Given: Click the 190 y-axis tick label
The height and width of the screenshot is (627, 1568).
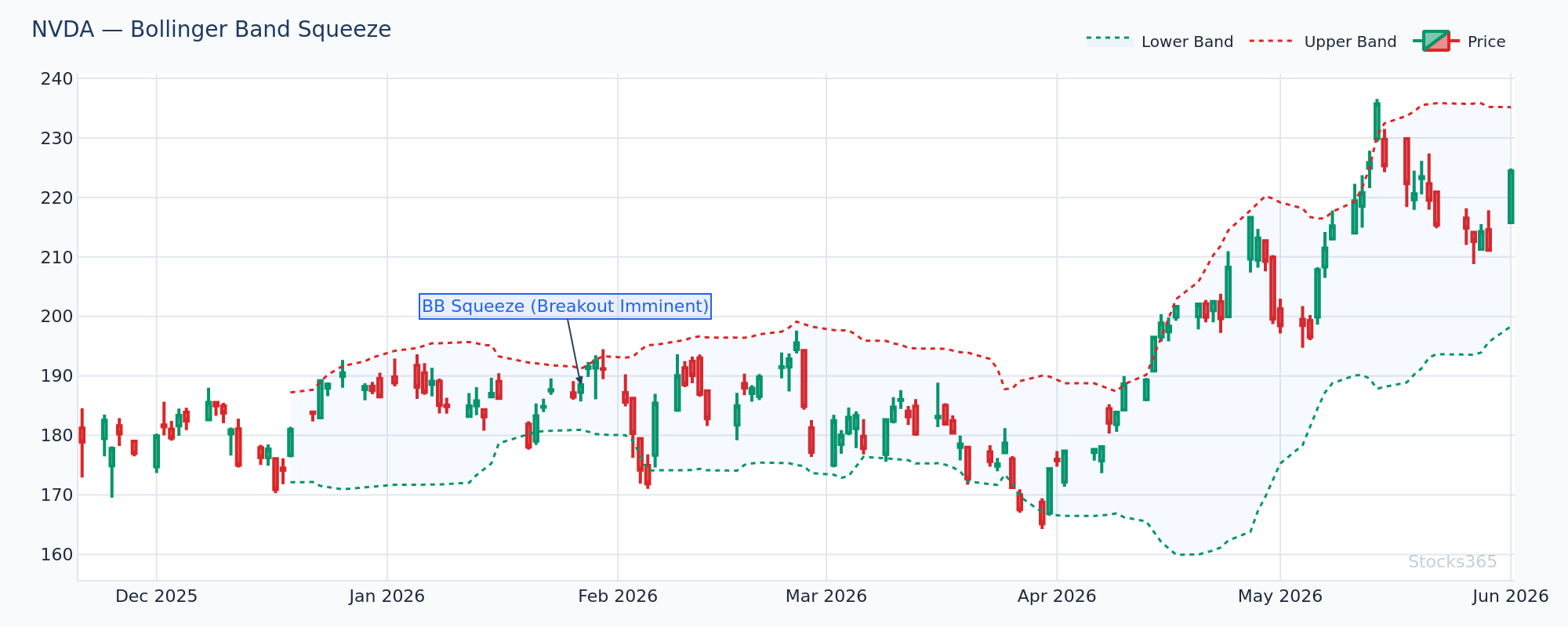Looking at the screenshot, I should (56, 376).
